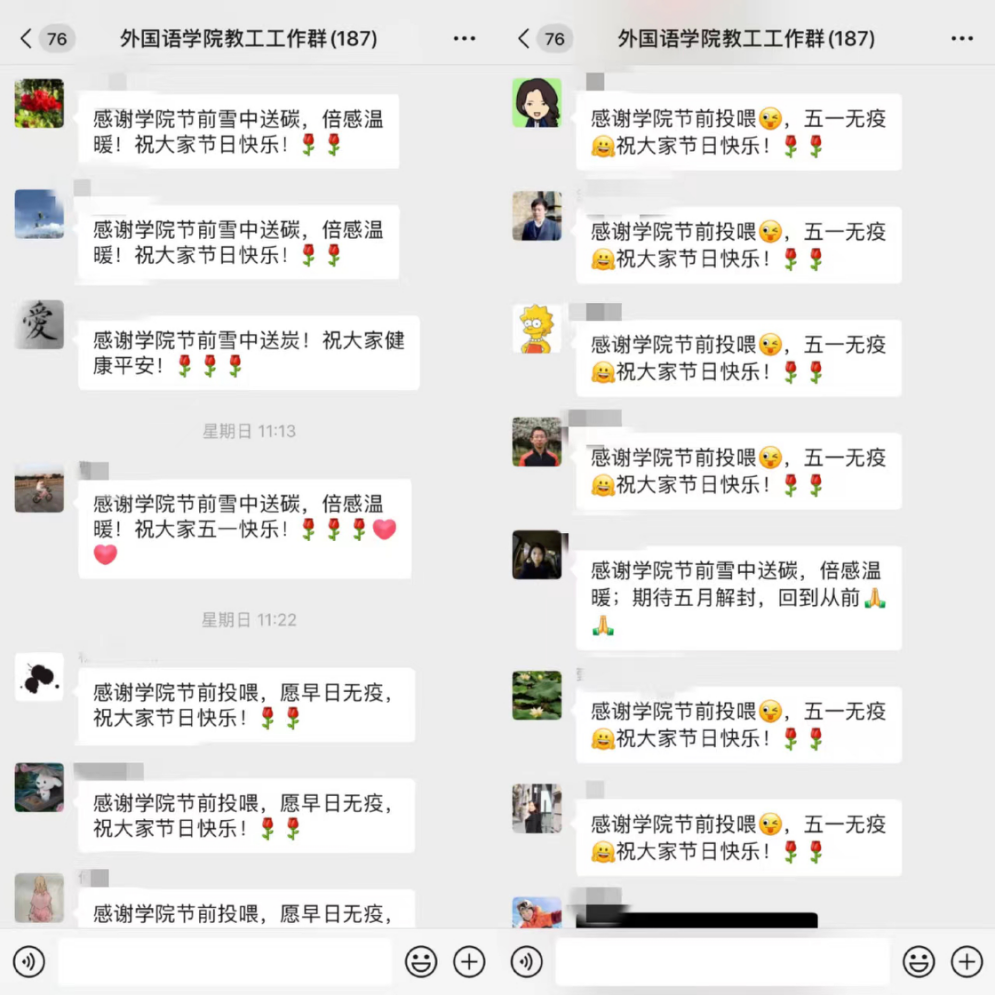Image resolution: width=995 pixels, height=995 pixels.
Task: Tap the message 祝大家五一快乐 with hearts
Action: [245, 529]
